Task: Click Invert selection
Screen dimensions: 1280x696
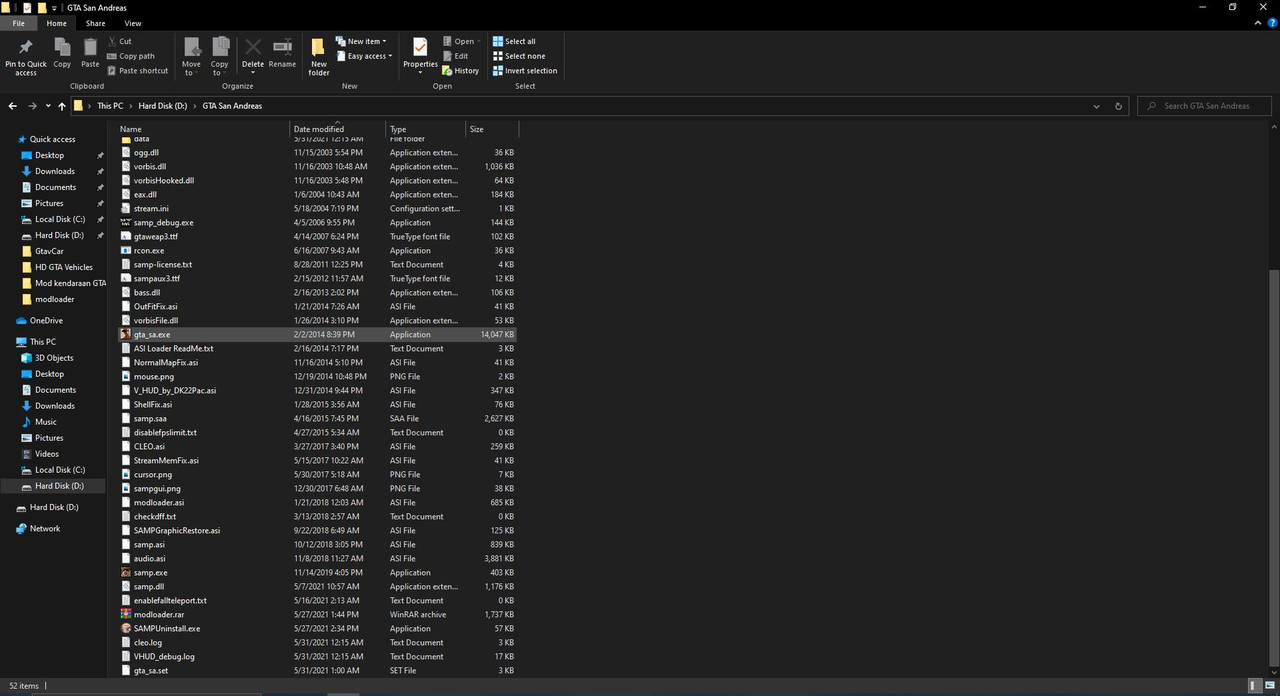Action: click(524, 71)
